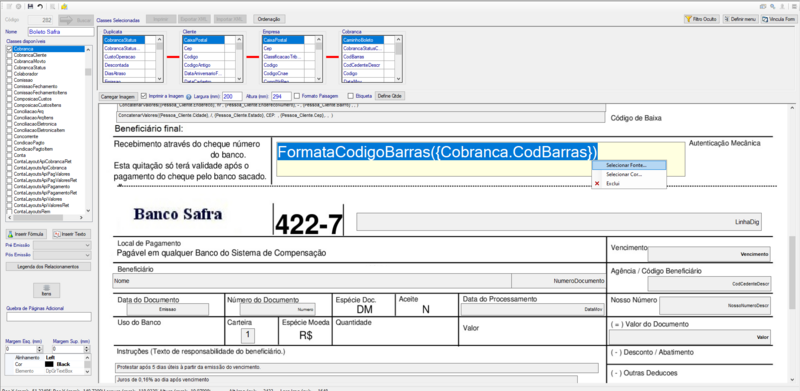
Task: Check the CobrancaMovto class checkbox
Action: (9, 61)
